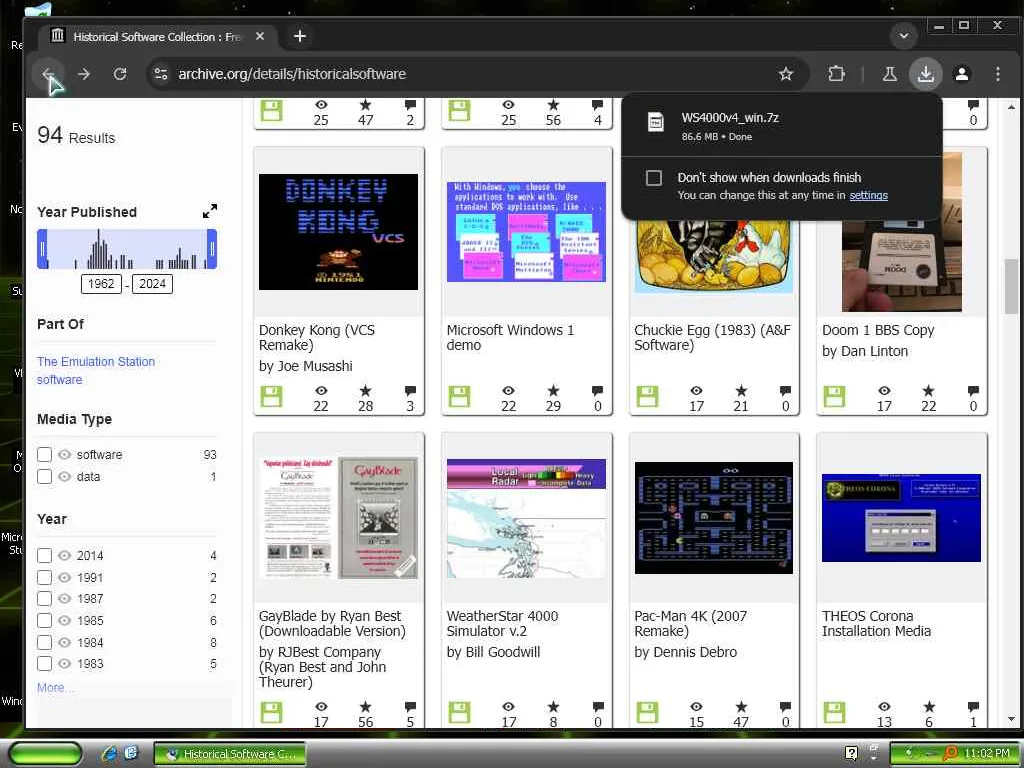Go back using the browser back arrow

click(x=48, y=74)
